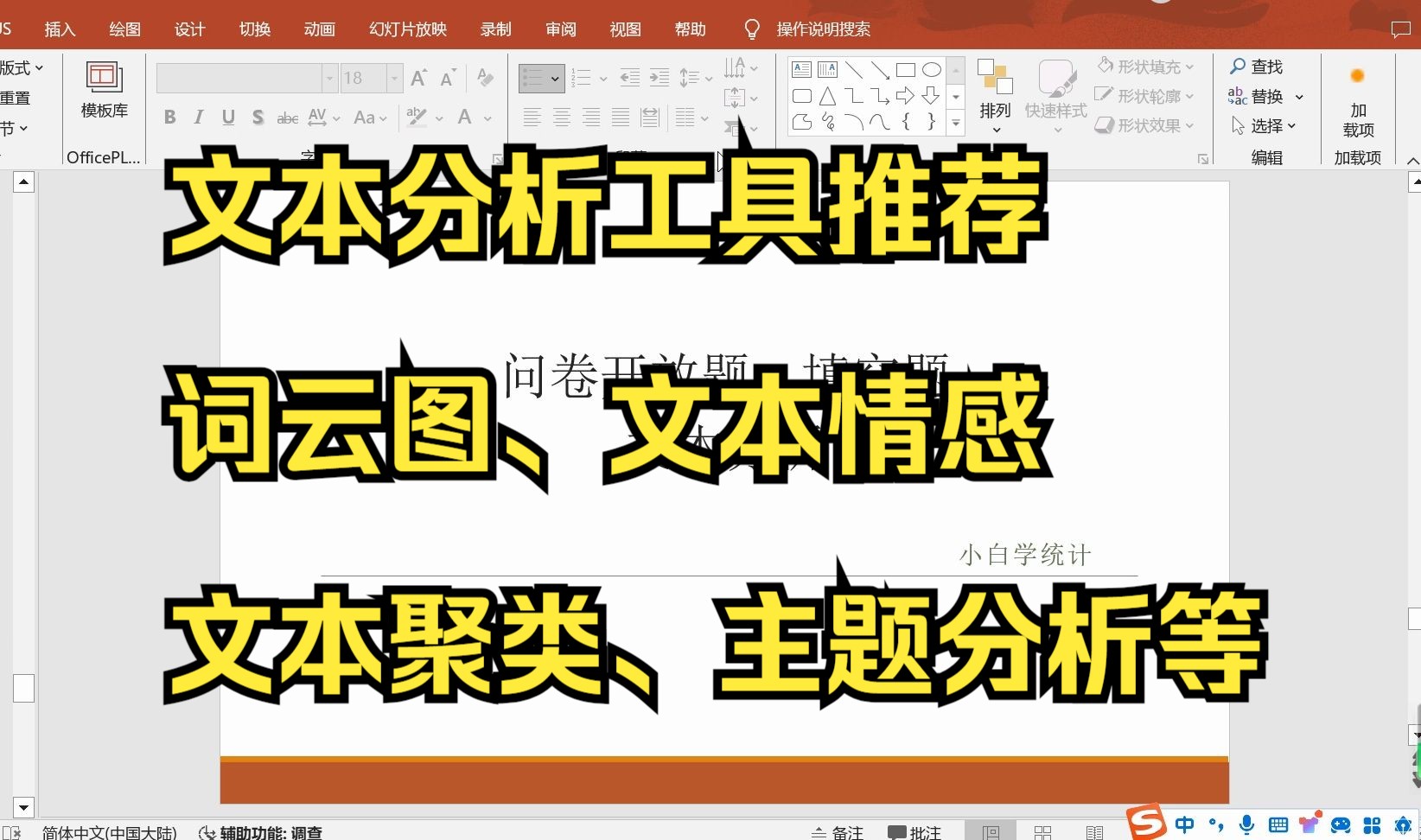The width and height of the screenshot is (1421, 840).
Task: Open the 批注 comments button
Action: 914,832
